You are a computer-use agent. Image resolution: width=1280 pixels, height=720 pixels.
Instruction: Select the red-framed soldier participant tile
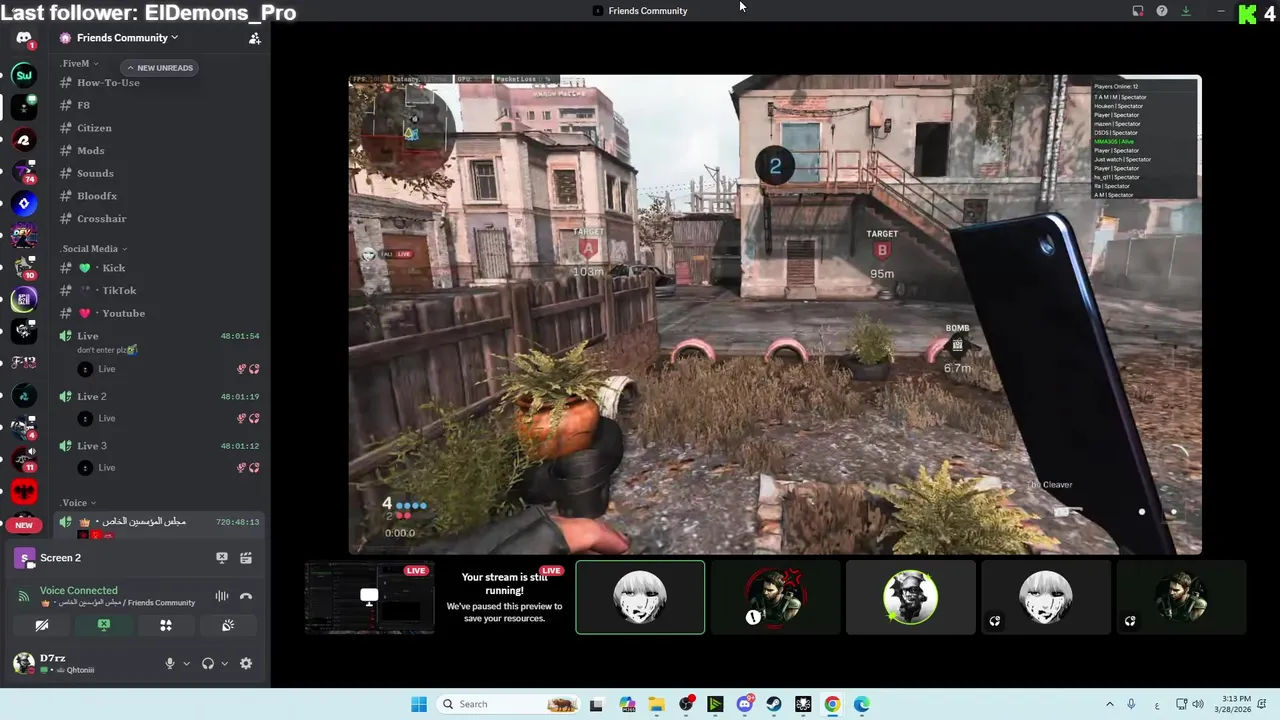[775, 598]
